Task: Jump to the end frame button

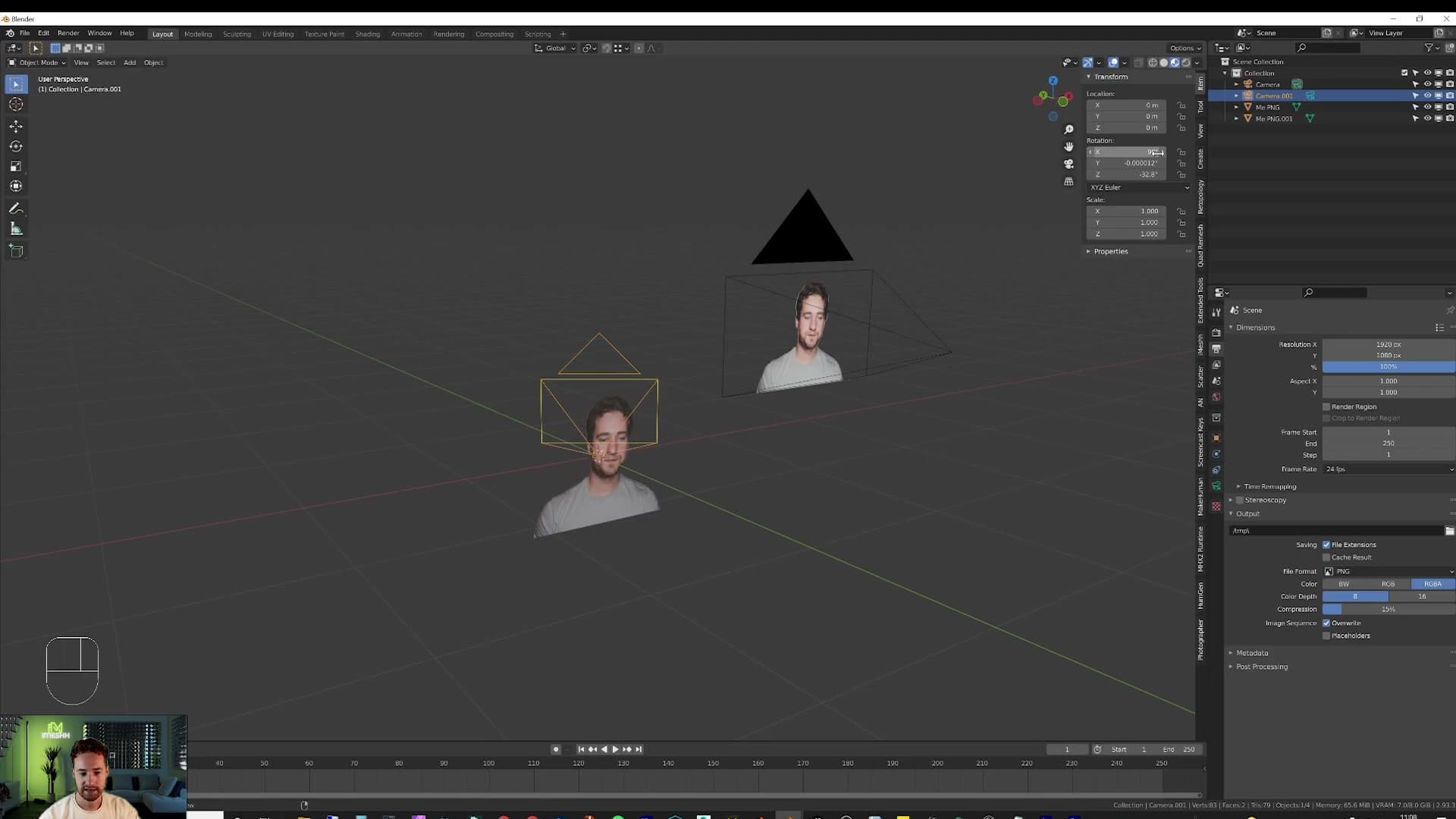Action: pyautogui.click(x=639, y=750)
